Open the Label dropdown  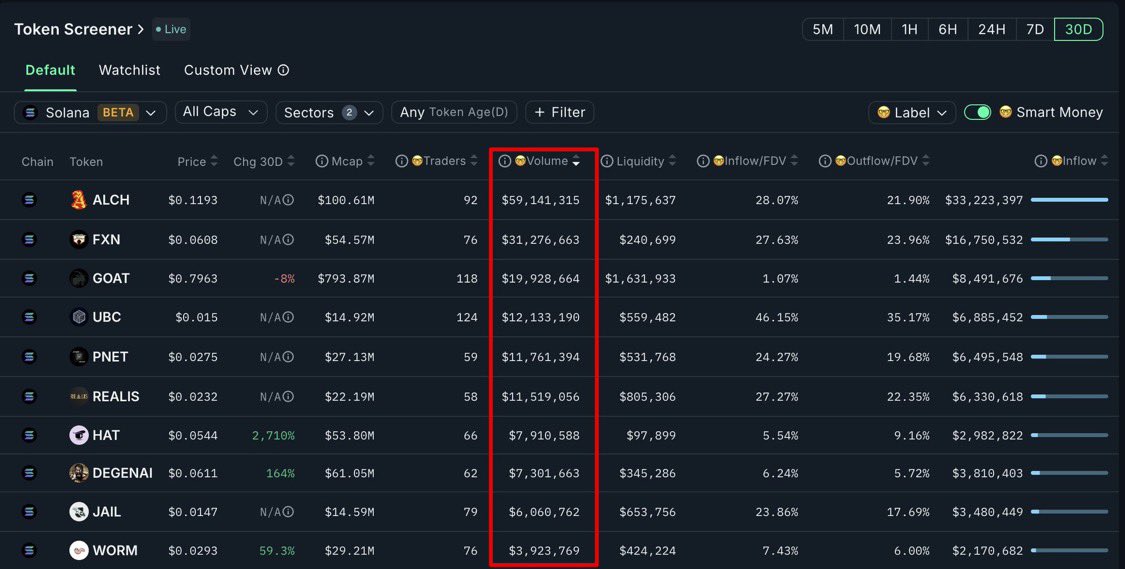point(912,113)
